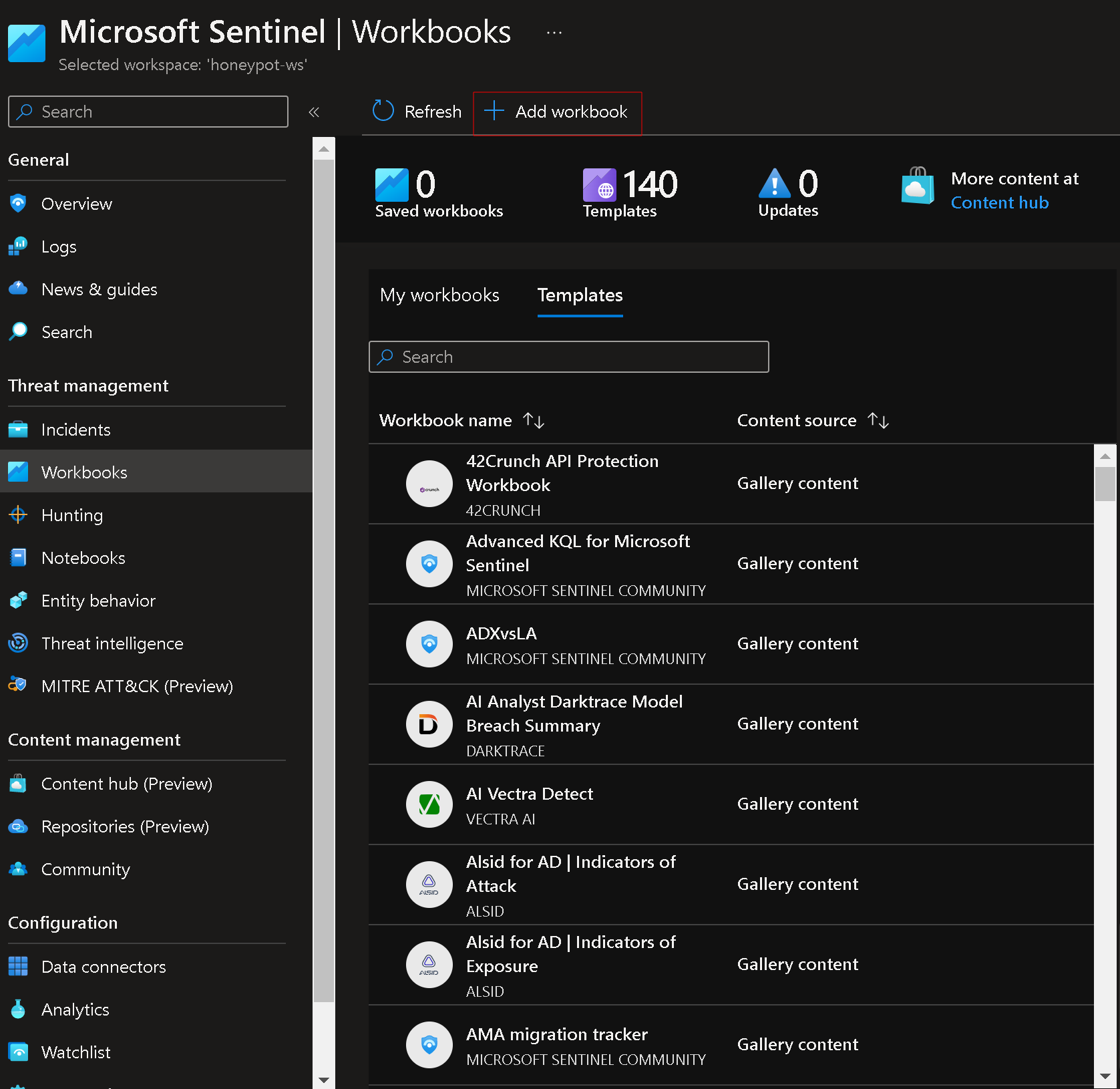Click the Content hub shopping bag icon at top
1120x1089 pixels.
click(x=918, y=186)
